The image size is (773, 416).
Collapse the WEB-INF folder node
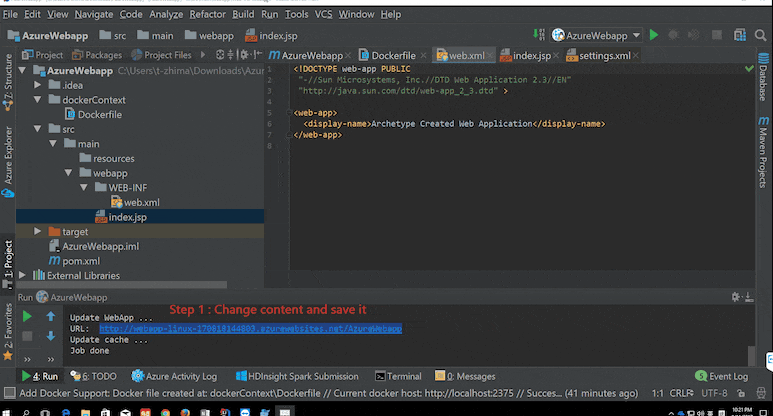[84, 188]
